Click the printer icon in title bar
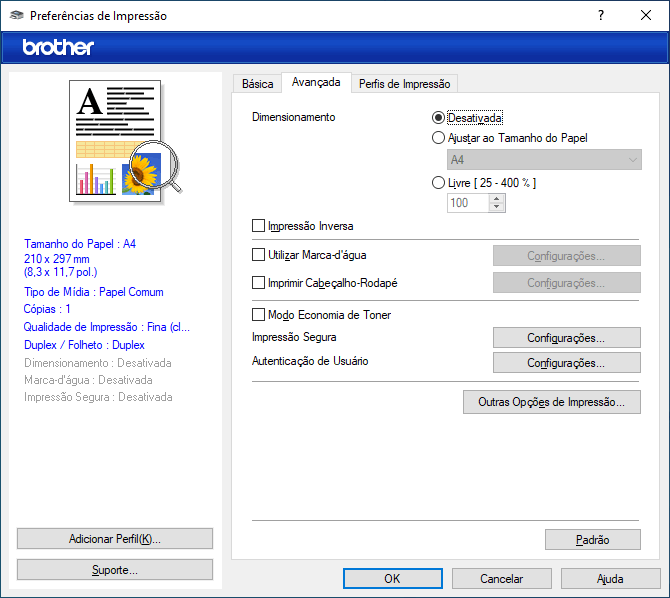670x598 pixels. point(15,16)
